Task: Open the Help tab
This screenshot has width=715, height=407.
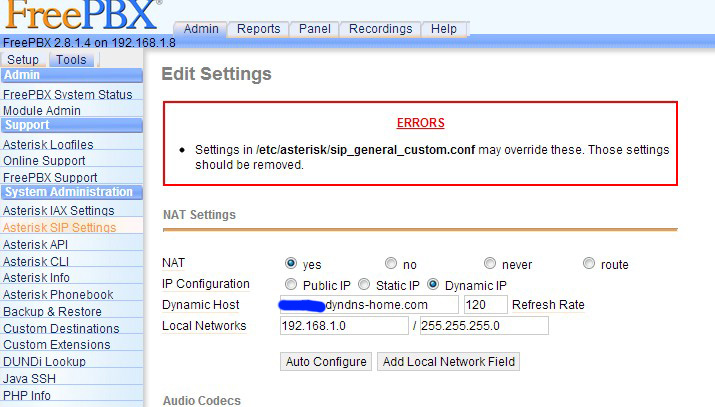Action: [x=443, y=29]
